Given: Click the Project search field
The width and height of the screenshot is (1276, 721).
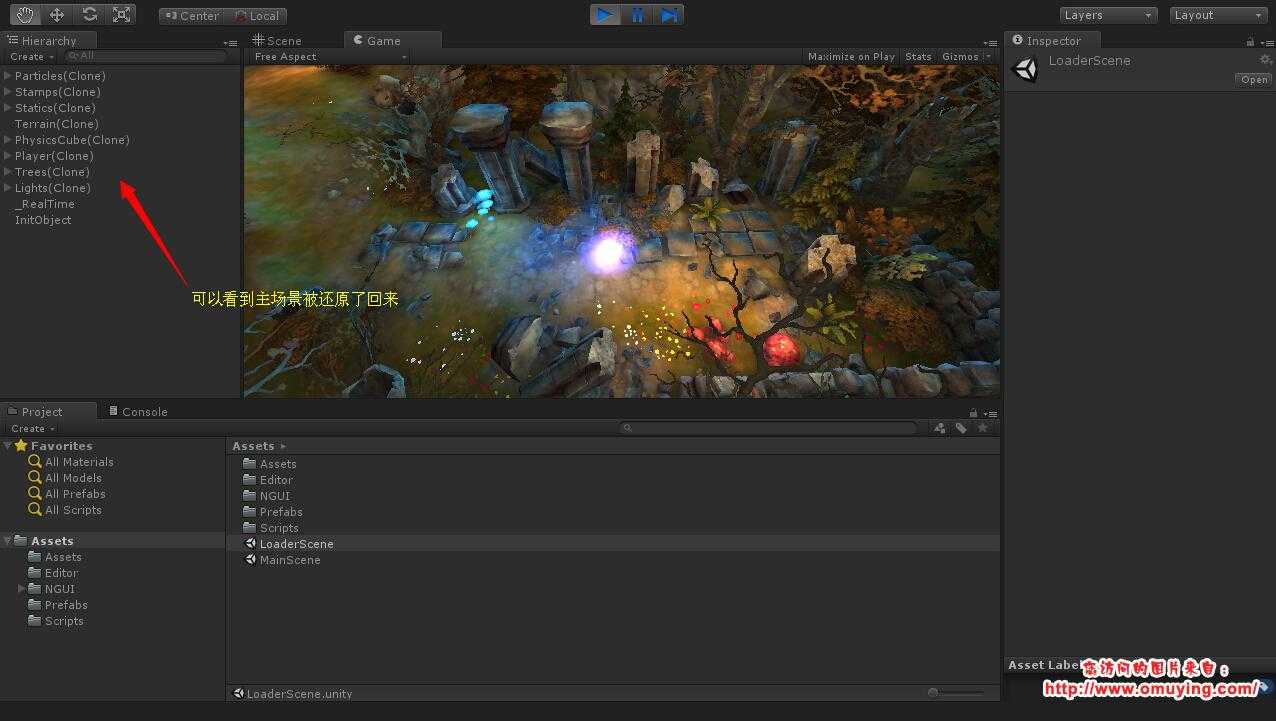Looking at the screenshot, I should click(767, 428).
